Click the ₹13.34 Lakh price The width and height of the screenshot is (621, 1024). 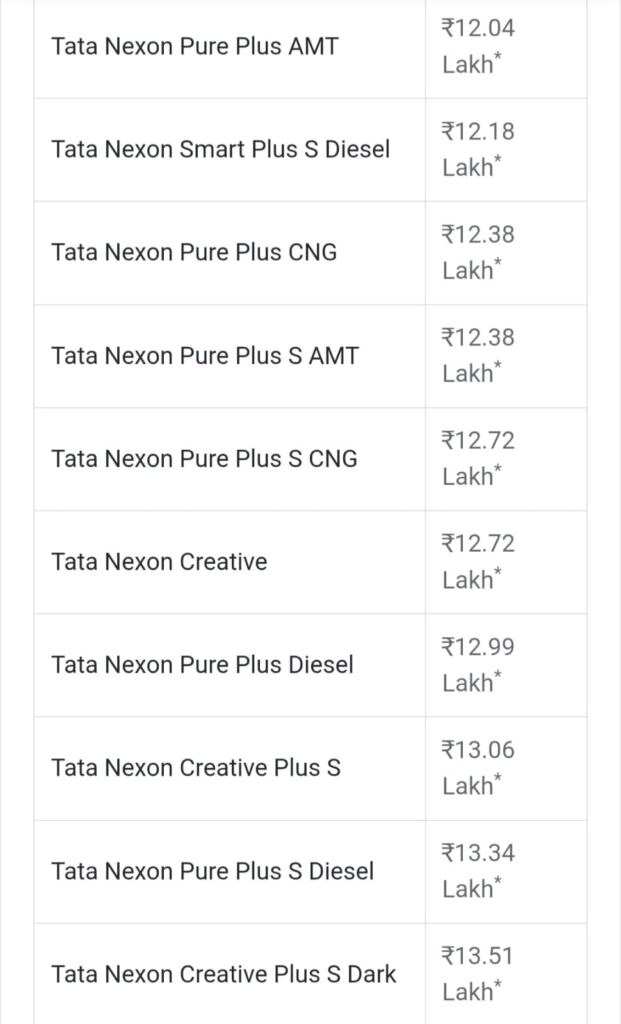point(479,870)
